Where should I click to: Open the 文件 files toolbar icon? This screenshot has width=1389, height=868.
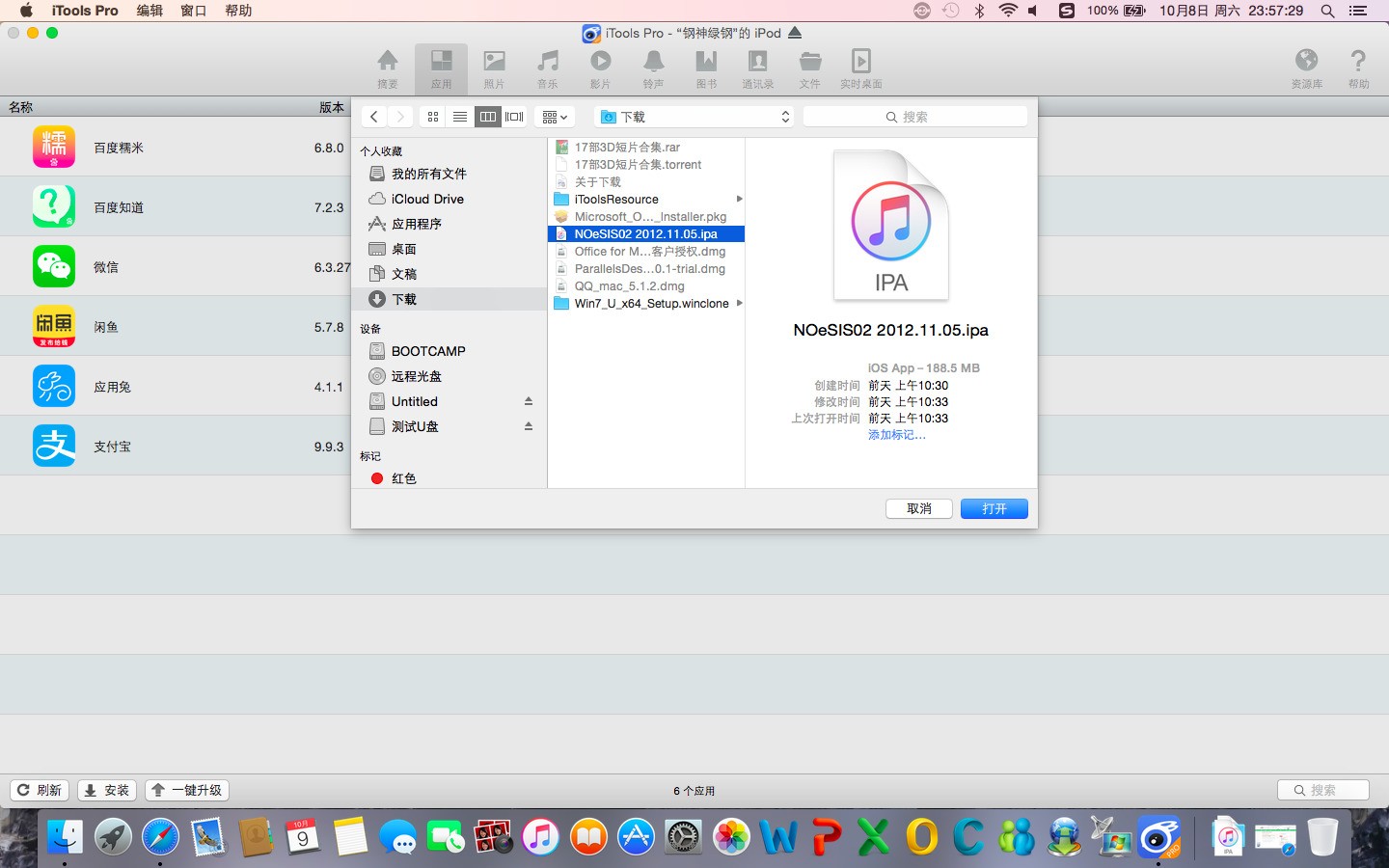[x=810, y=68]
